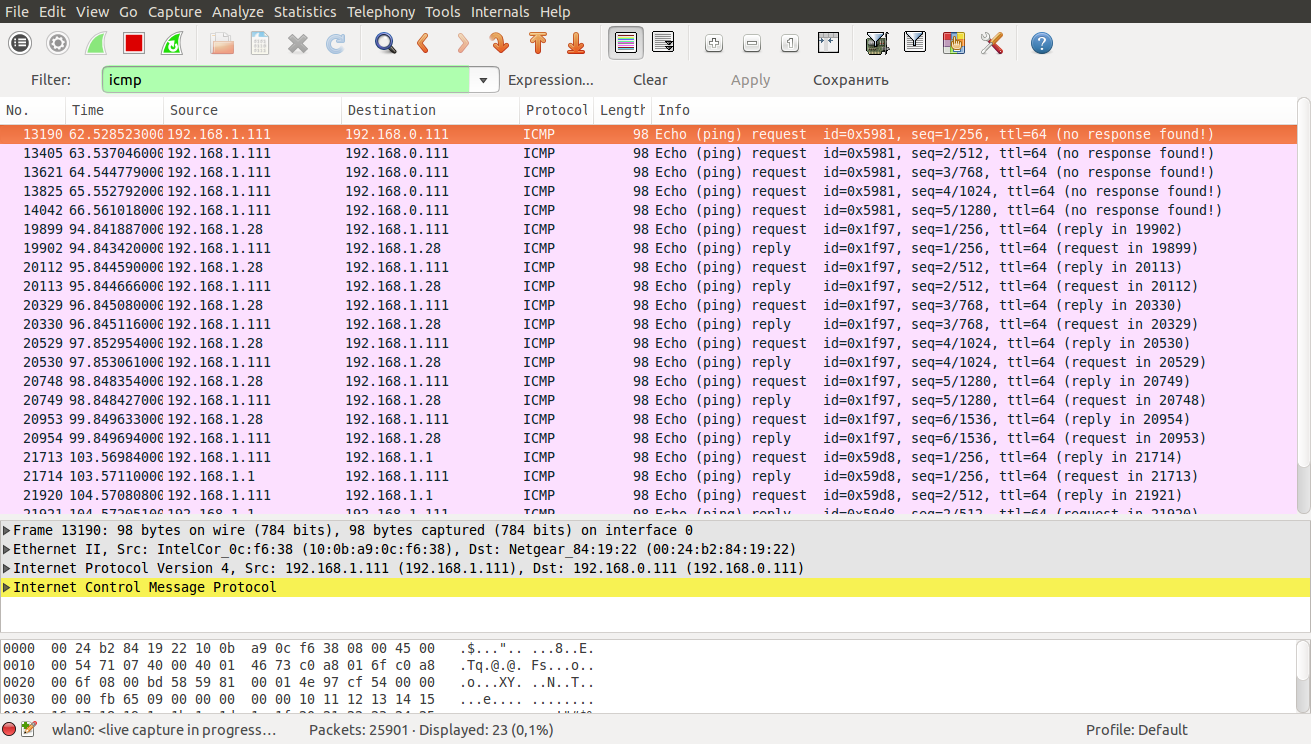Jump to the first packet
Viewport: 1311px width, 744px height.
coord(537,43)
